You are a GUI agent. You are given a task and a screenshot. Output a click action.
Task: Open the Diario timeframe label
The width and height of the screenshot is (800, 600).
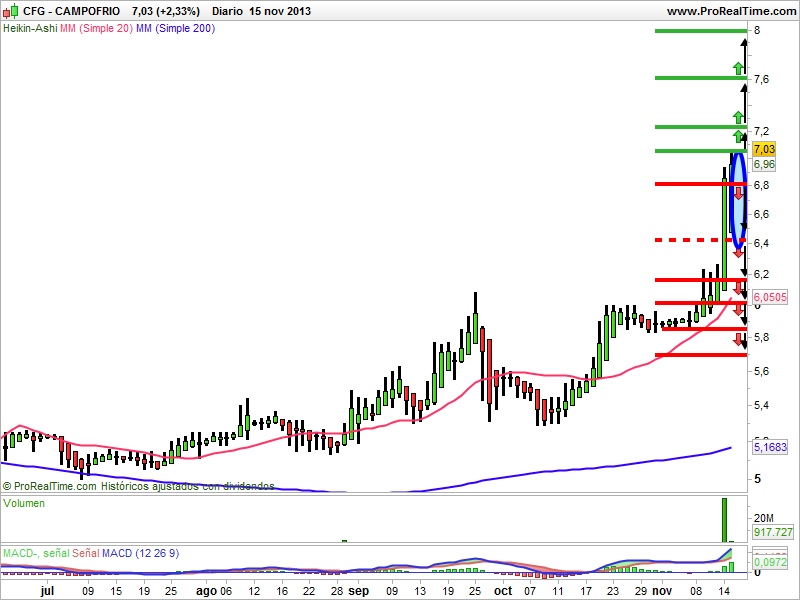coord(228,11)
